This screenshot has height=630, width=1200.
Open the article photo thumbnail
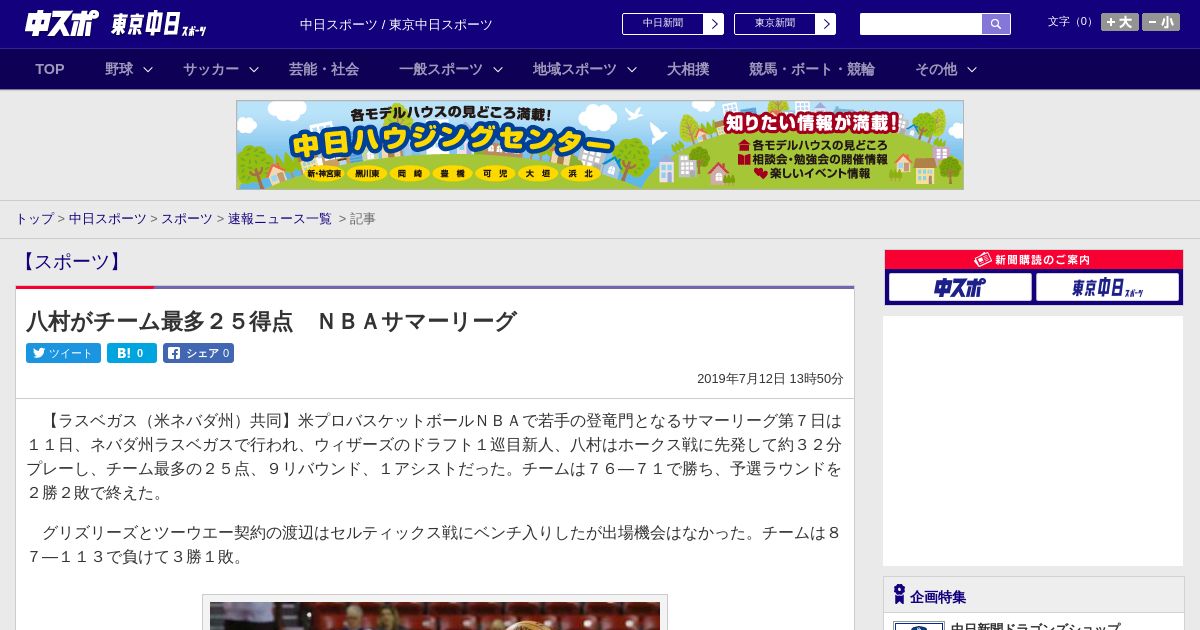pyautogui.click(x=435, y=615)
